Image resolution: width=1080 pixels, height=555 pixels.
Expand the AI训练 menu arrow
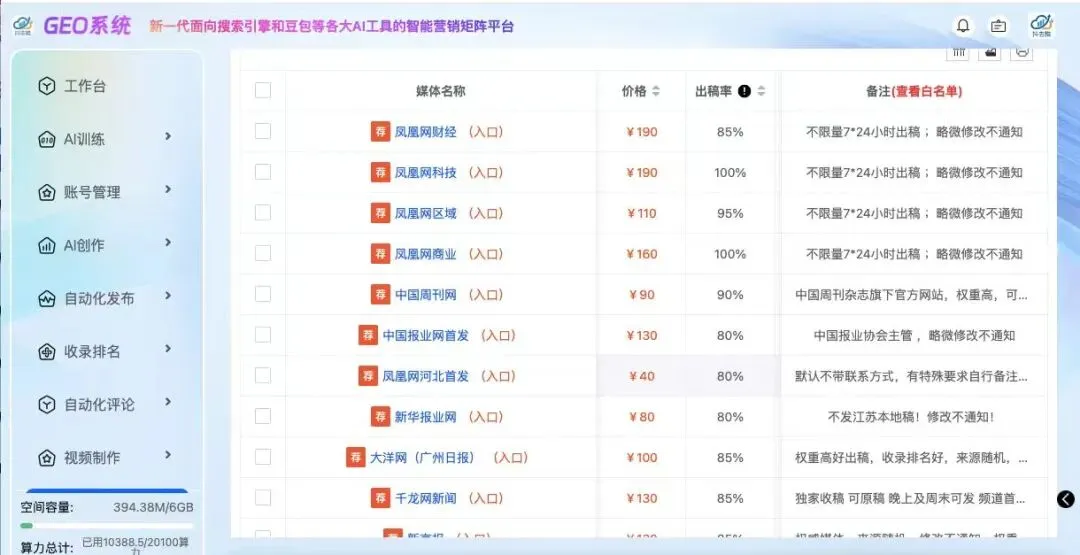(168, 136)
